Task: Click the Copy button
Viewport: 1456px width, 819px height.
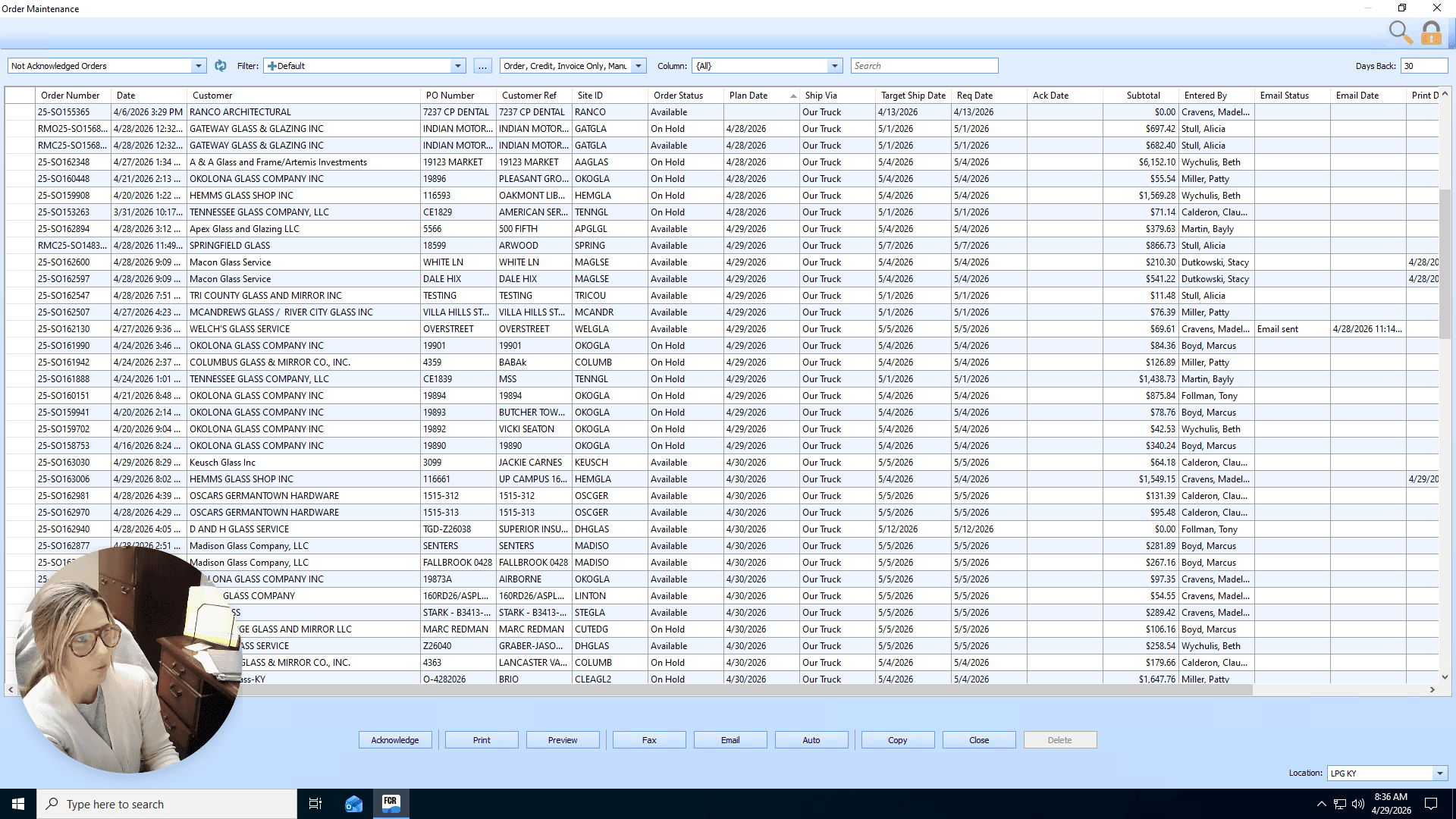Action: (898, 740)
